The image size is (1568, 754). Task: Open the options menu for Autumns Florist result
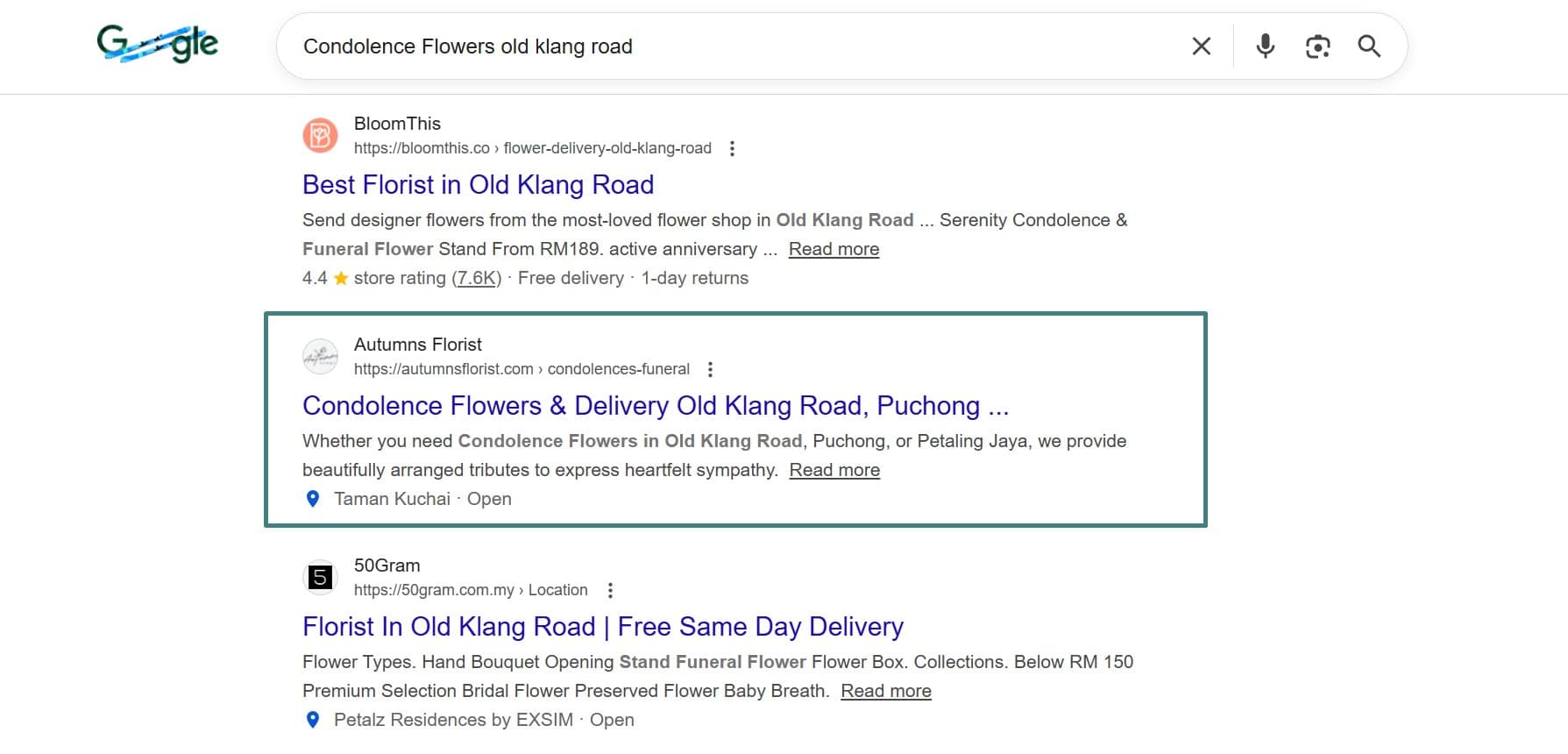point(711,369)
